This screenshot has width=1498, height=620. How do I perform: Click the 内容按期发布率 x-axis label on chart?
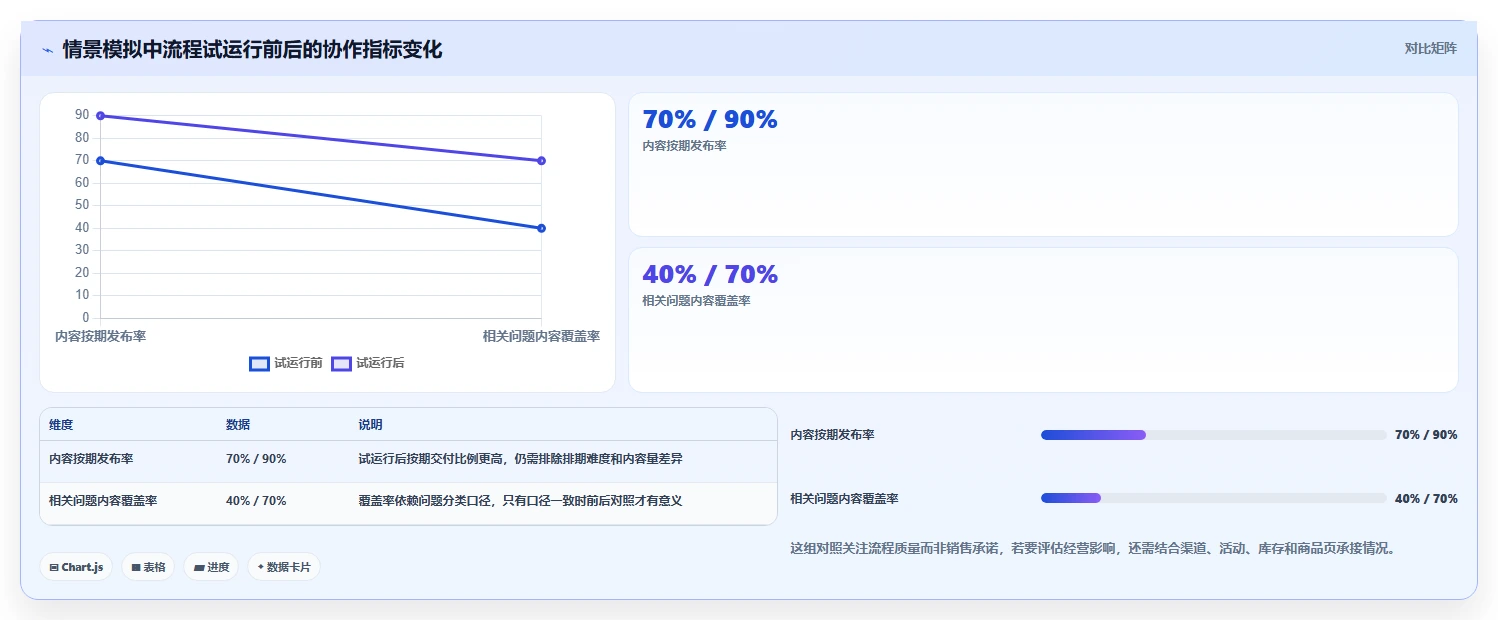click(100, 336)
